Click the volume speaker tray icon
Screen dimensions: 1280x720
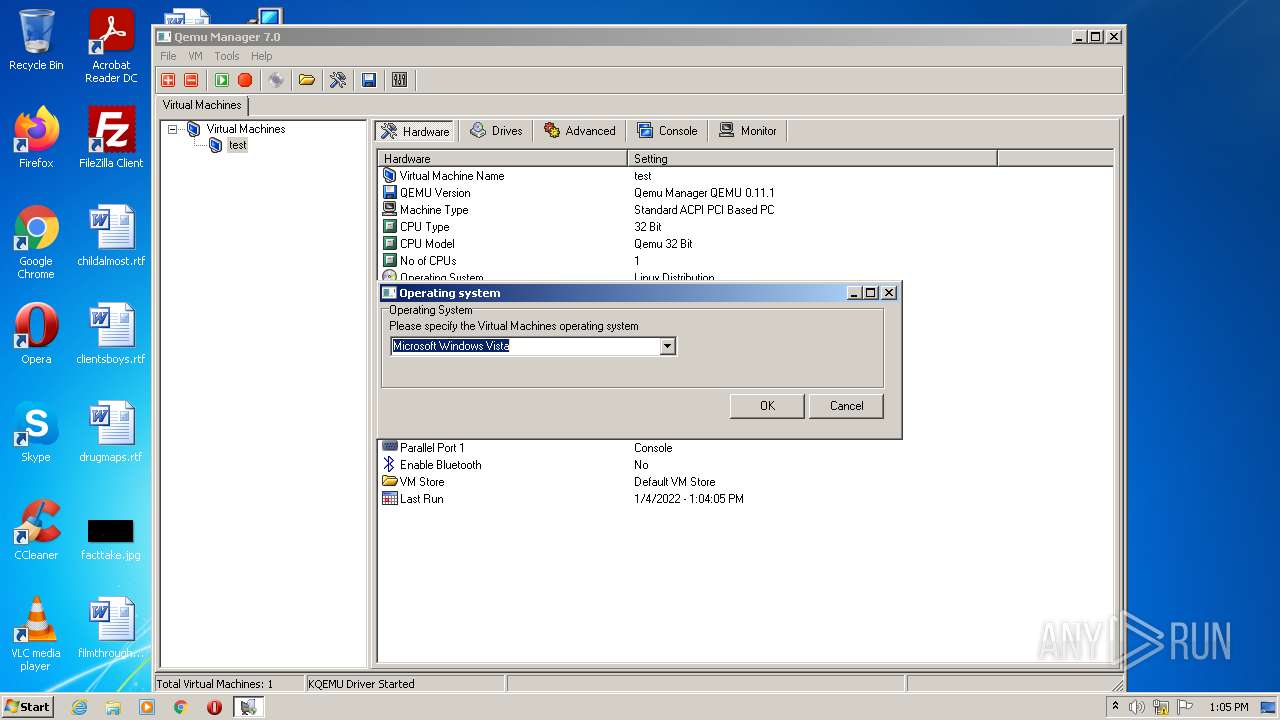pyautogui.click(x=1137, y=707)
